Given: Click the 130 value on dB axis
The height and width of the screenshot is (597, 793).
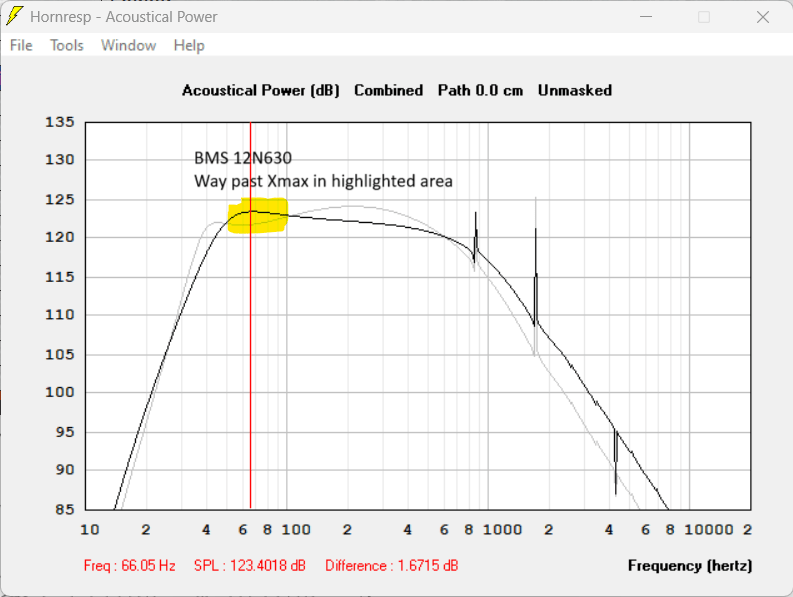Looking at the screenshot, I should [60, 159].
